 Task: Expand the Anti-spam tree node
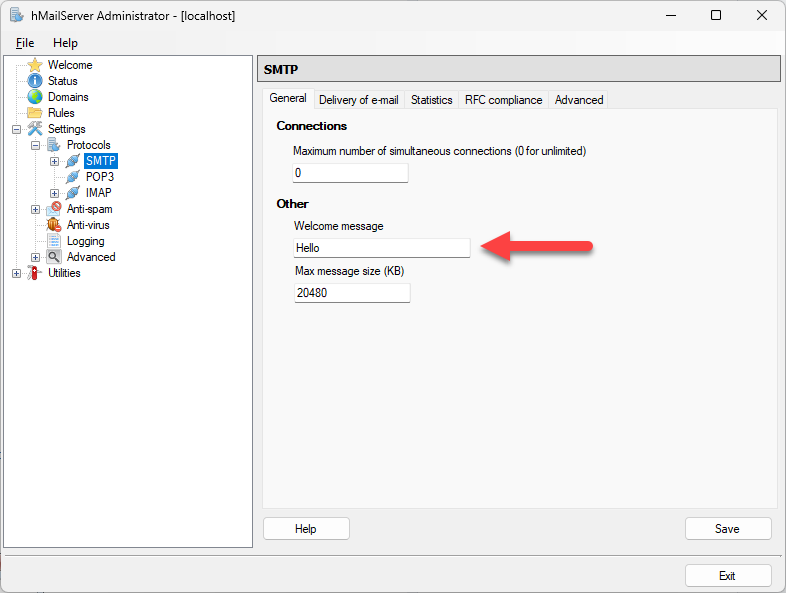(36, 210)
